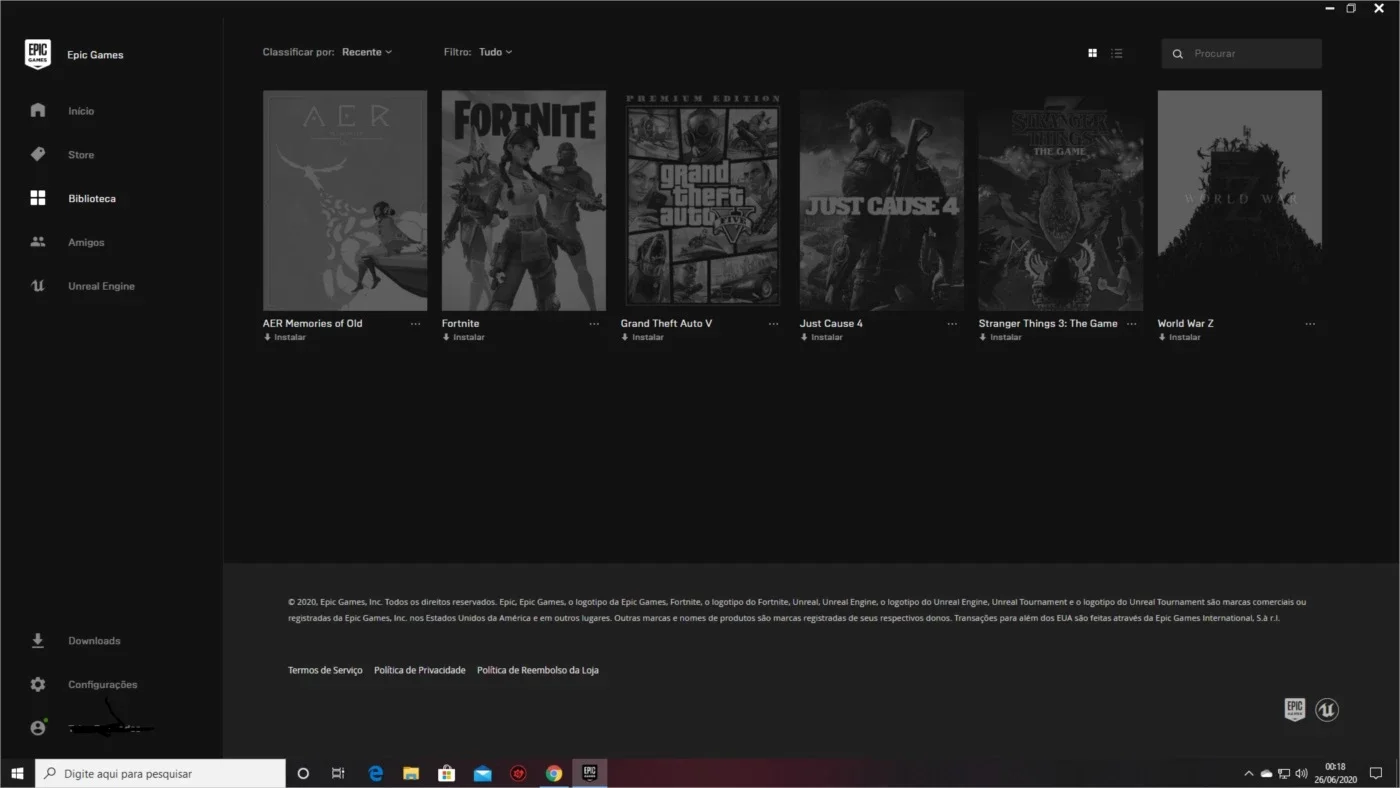Image resolution: width=1400 pixels, height=788 pixels.
Task: Open options menu for Grand Theft Auto V
Action: pos(773,324)
